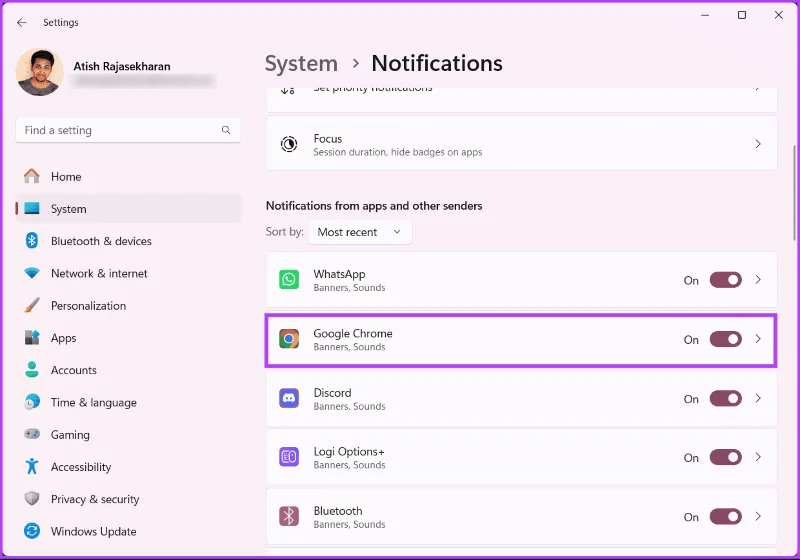Image resolution: width=800 pixels, height=560 pixels.
Task: Click the Gaming controller icon
Action: pos(32,434)
